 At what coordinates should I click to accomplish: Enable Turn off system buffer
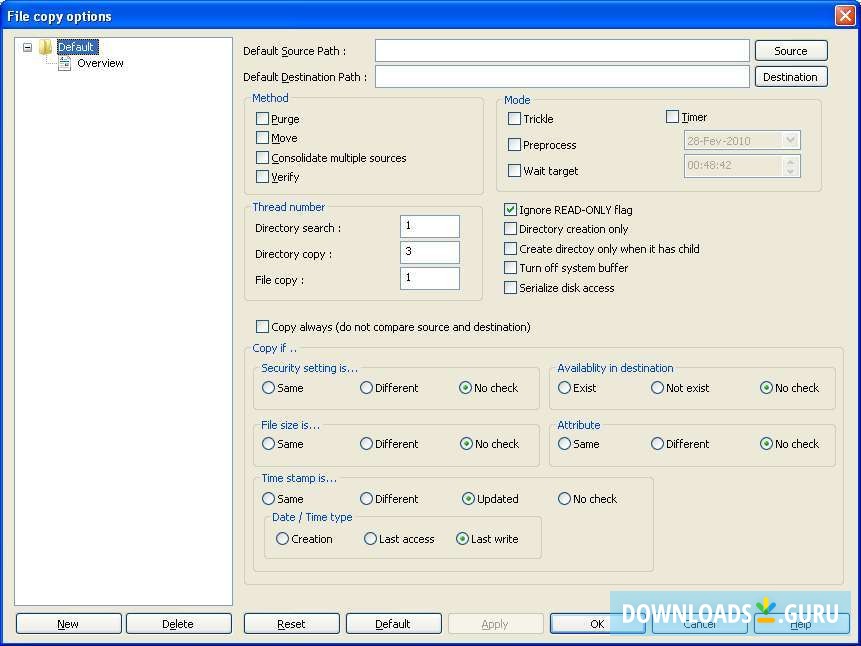coord(510,268)
